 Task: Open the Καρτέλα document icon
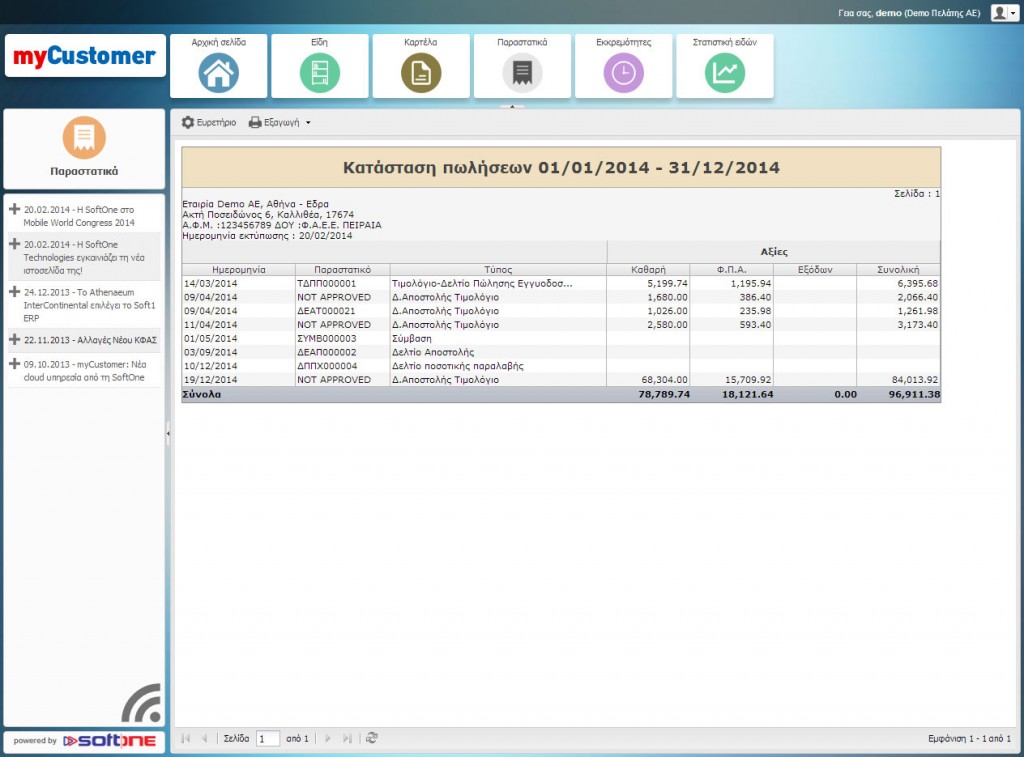[421, 72]
